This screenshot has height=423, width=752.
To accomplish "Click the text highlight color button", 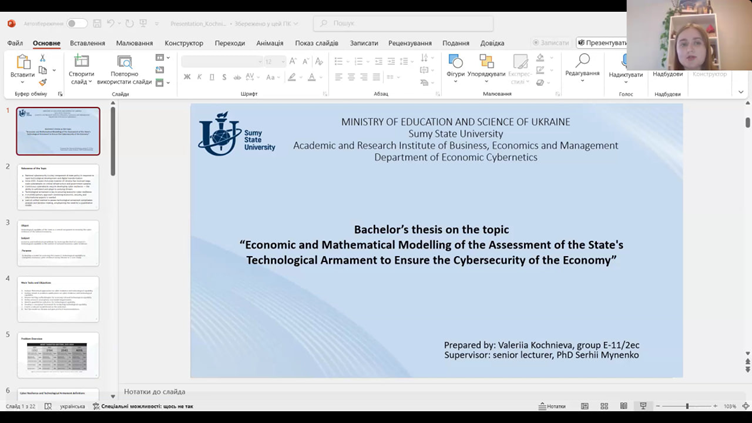I will [x=292, y=77].
